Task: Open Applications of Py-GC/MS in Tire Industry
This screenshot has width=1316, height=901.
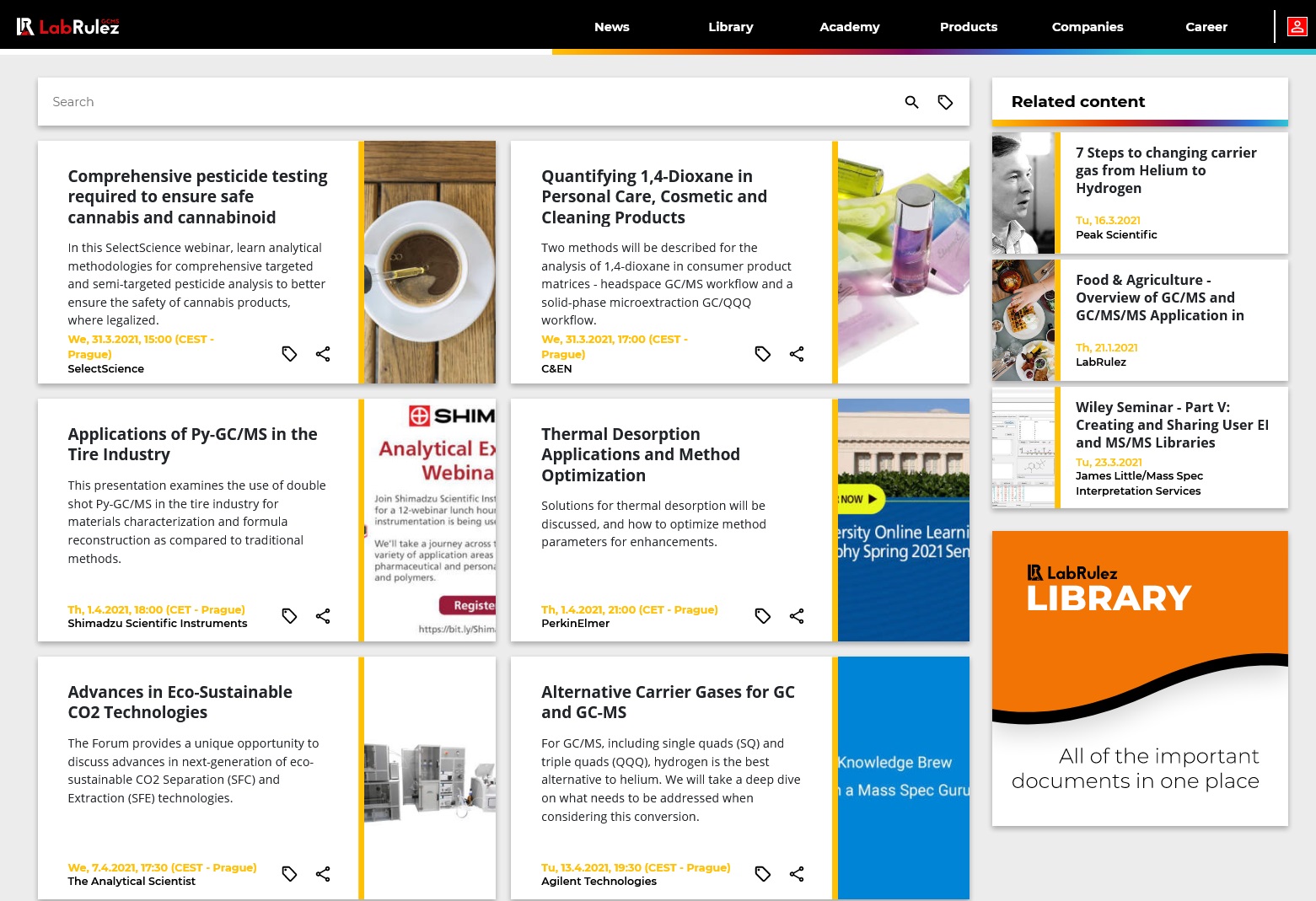Action: click(x=192, y=444)
